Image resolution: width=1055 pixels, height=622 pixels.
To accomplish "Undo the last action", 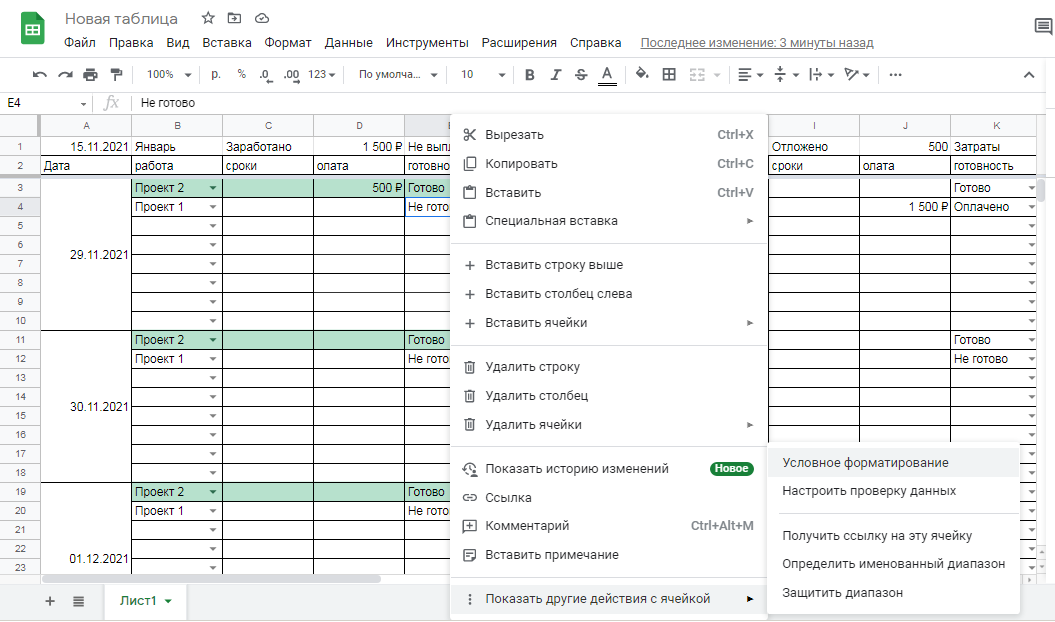I will point(40,75).
